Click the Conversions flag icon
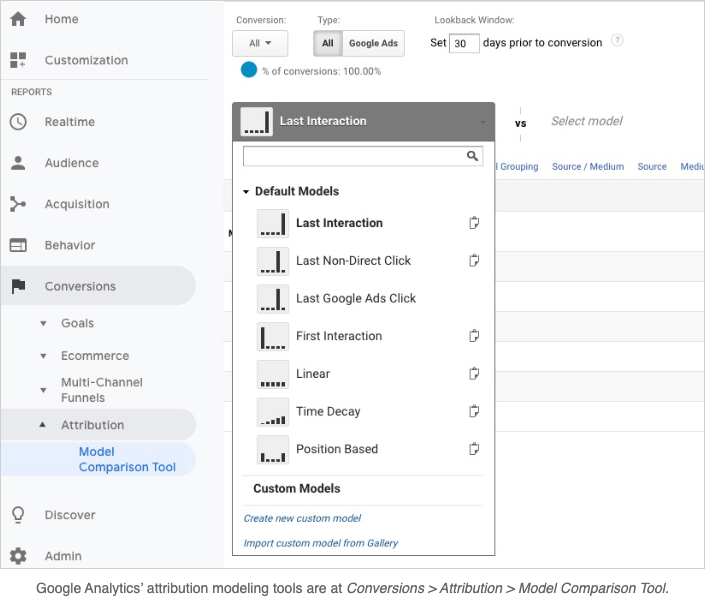This screenshot has height=607, width=706. tap(18, 286)
